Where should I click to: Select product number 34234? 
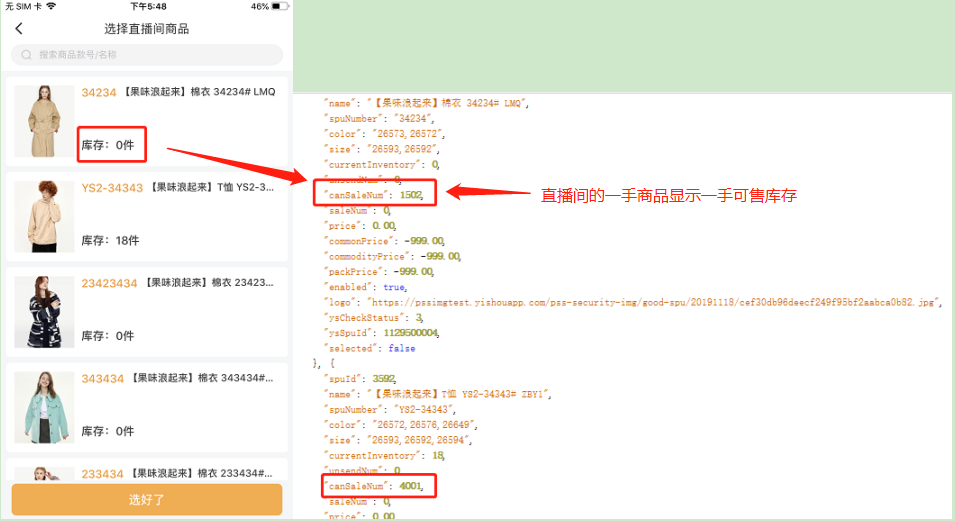click(99, 93)
